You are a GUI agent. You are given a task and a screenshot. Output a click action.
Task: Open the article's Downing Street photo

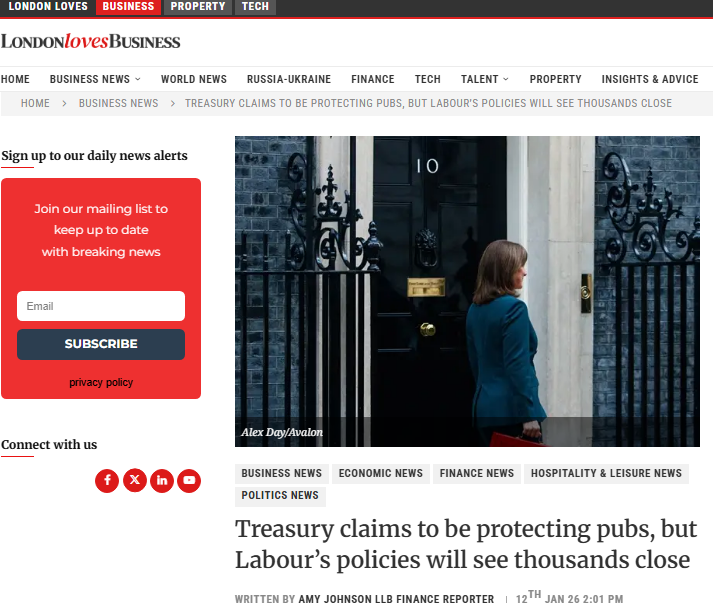467,291
